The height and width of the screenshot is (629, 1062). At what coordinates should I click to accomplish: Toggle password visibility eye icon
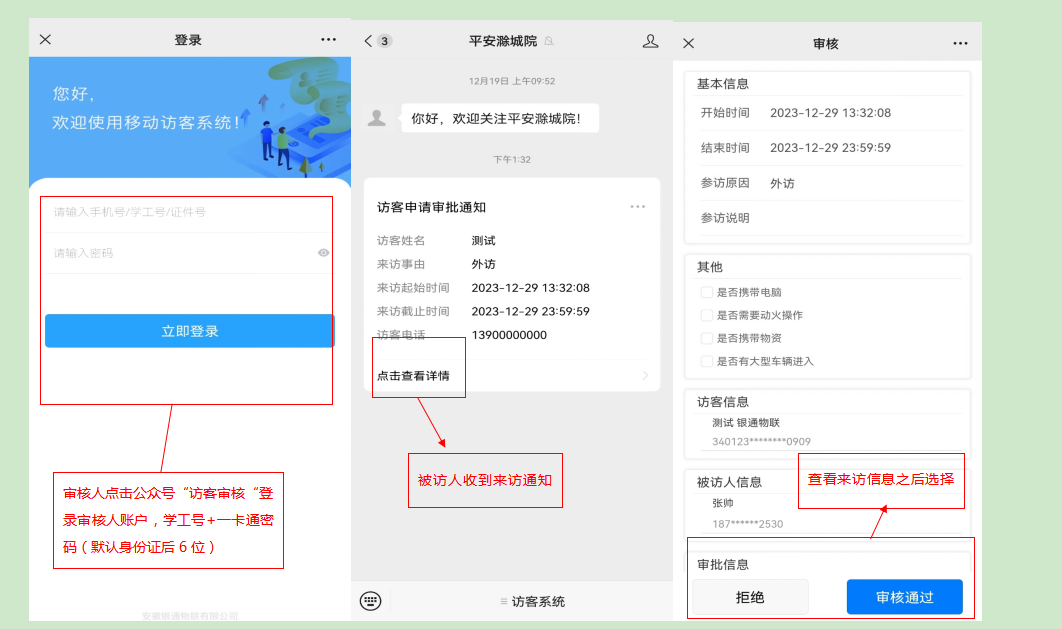(x=323, y=253)
